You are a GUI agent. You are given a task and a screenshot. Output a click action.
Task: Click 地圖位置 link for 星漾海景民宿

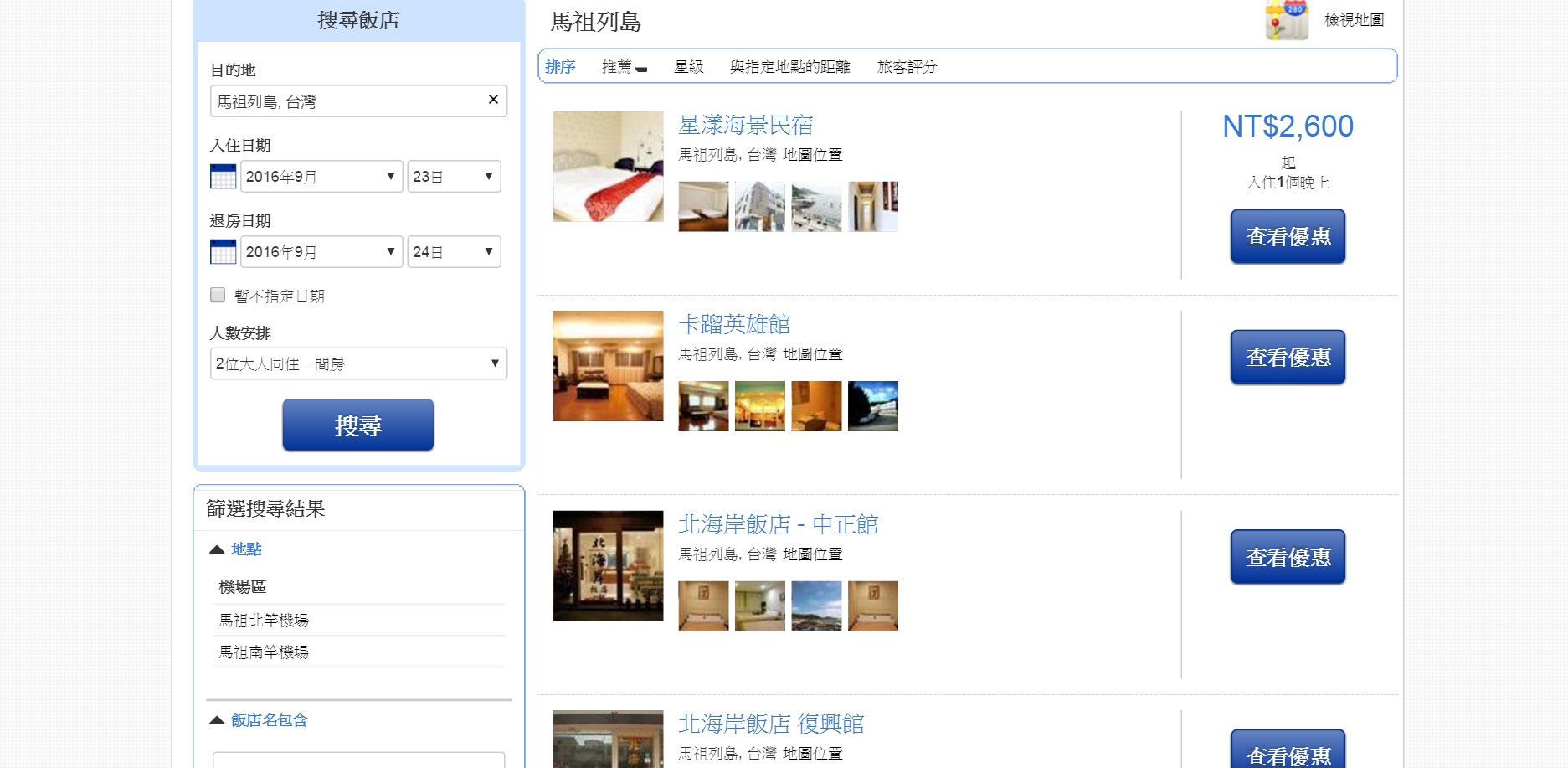coord(812,155)
